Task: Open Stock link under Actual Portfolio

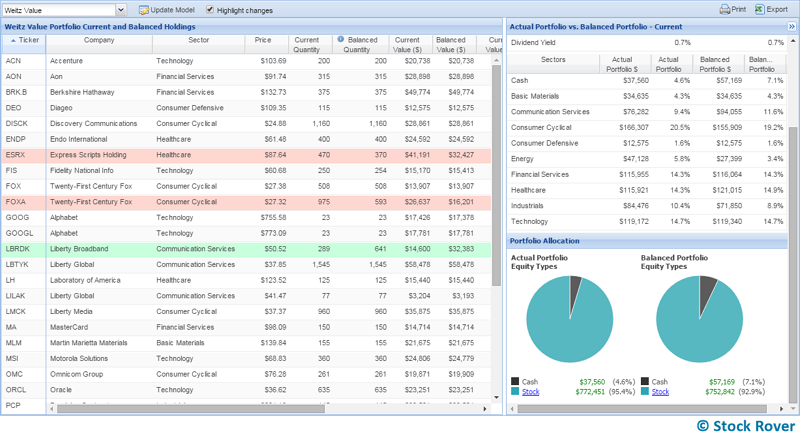Action: pos(530,392)
